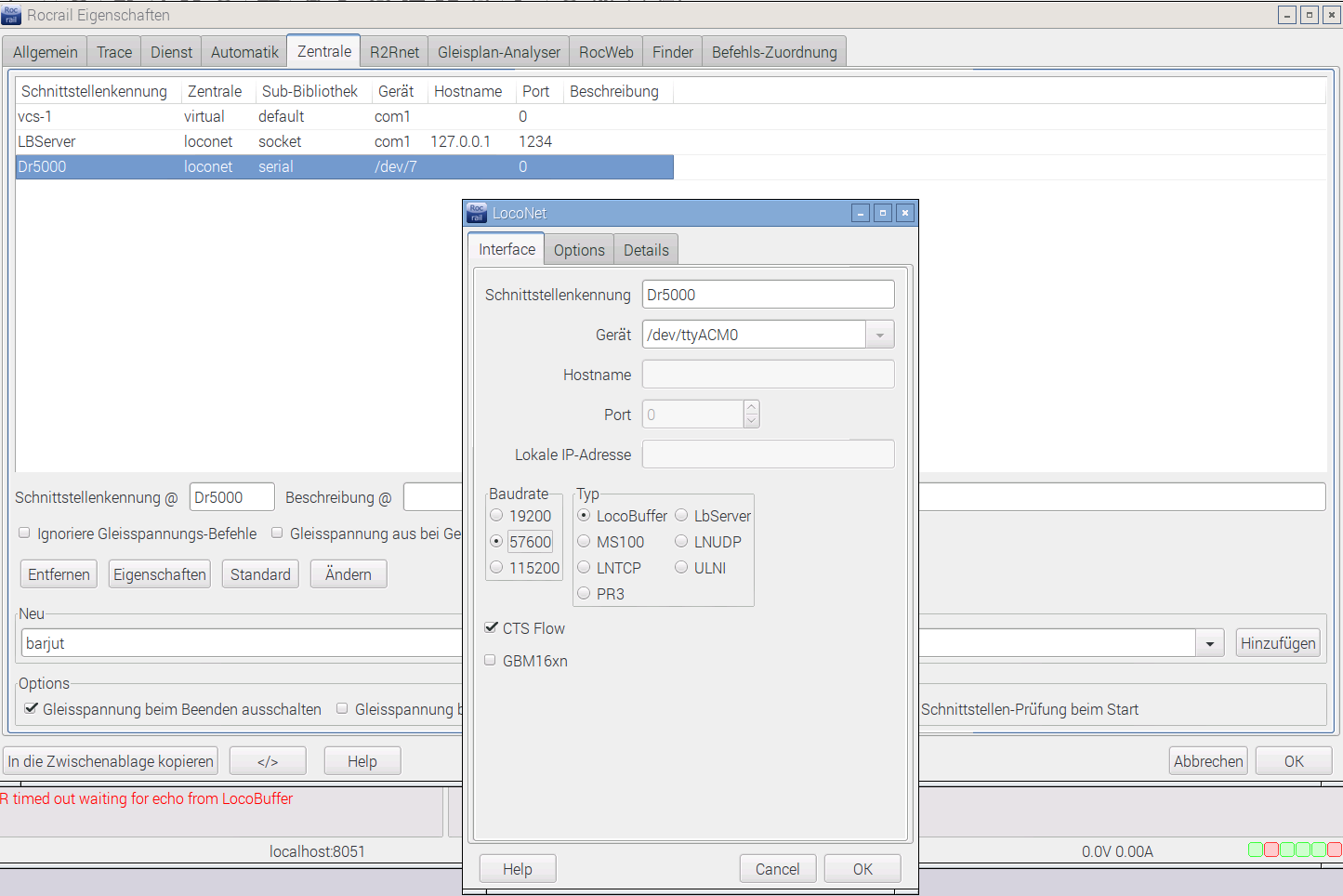The width and height of the screenshot is (1343, 896).
Task: Open the Trace tab
Action: pos(114,52)
